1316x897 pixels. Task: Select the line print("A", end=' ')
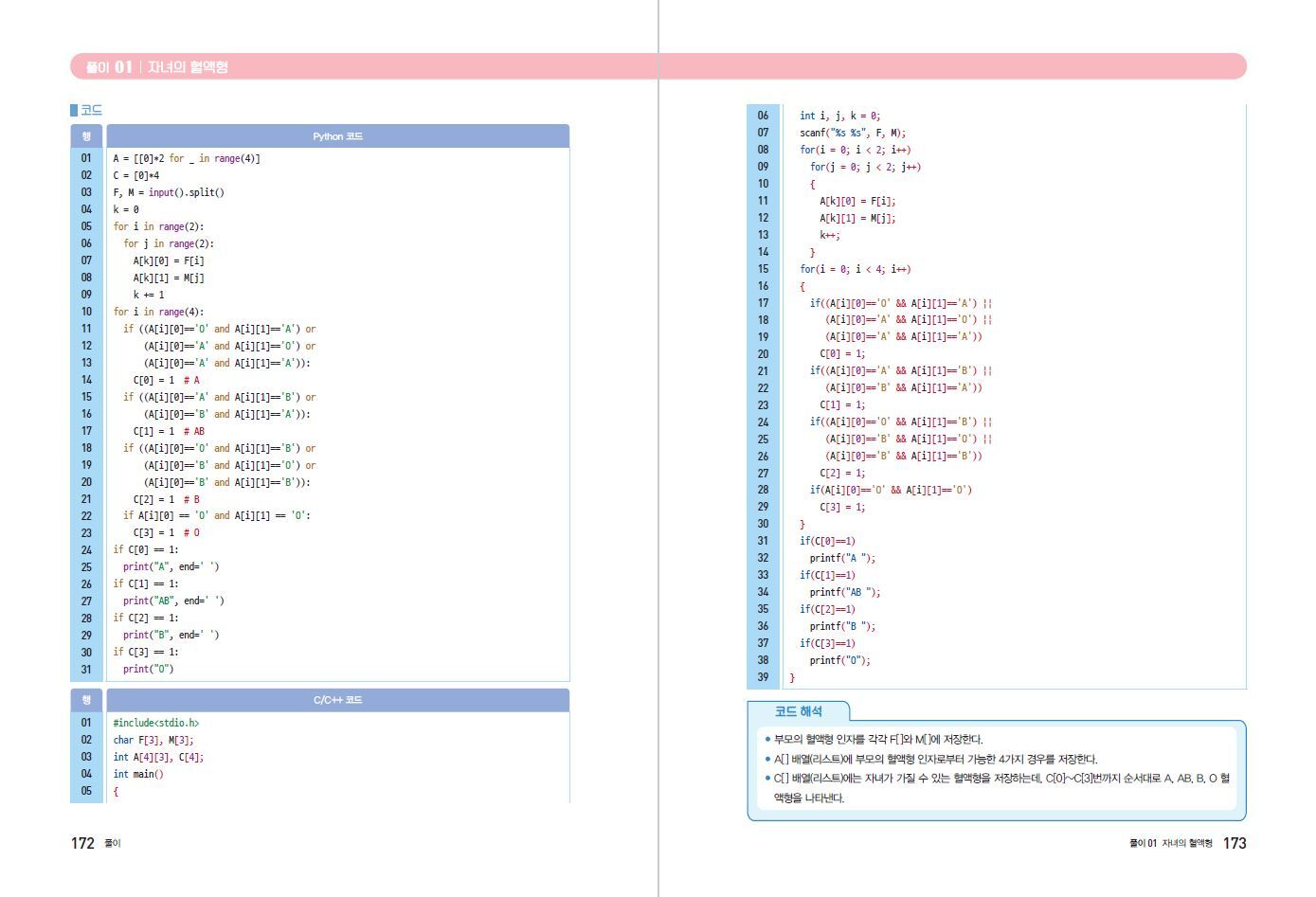(171, 566)
